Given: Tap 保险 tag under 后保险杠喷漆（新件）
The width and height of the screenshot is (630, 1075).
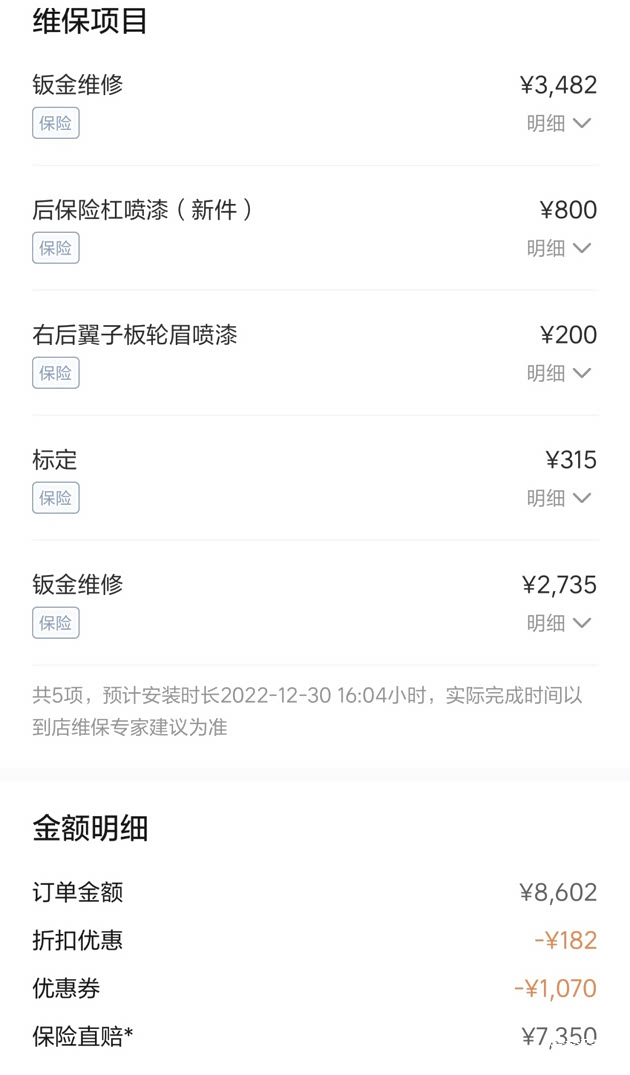Looking at the screenshot, I should click(x=56, y=248).
